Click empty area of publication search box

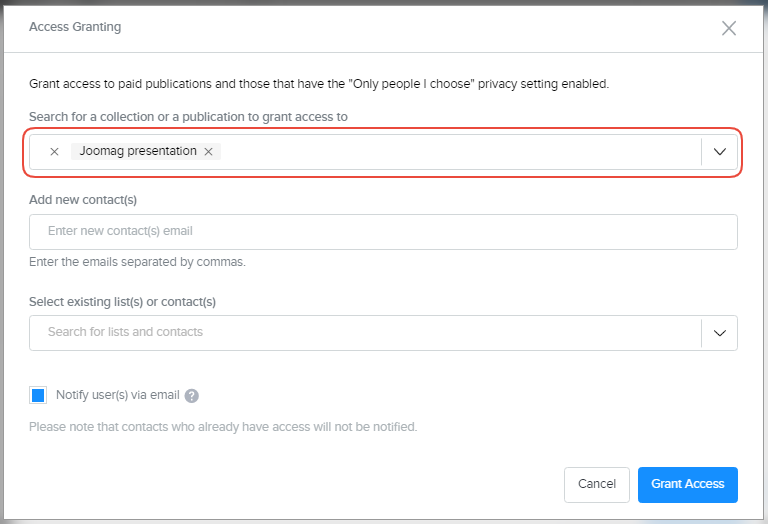point(460,152)
